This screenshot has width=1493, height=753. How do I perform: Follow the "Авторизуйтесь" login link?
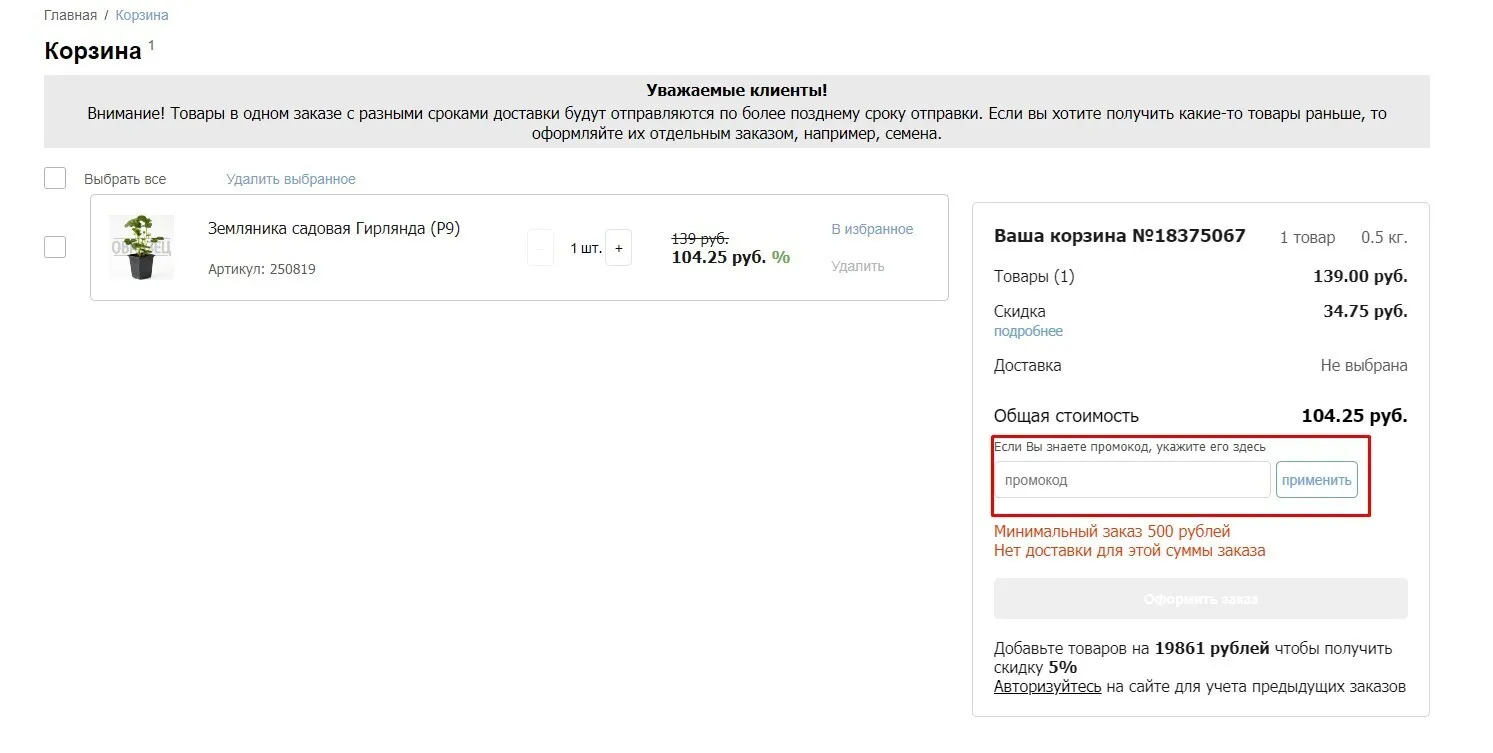(x=1047, y=686)
